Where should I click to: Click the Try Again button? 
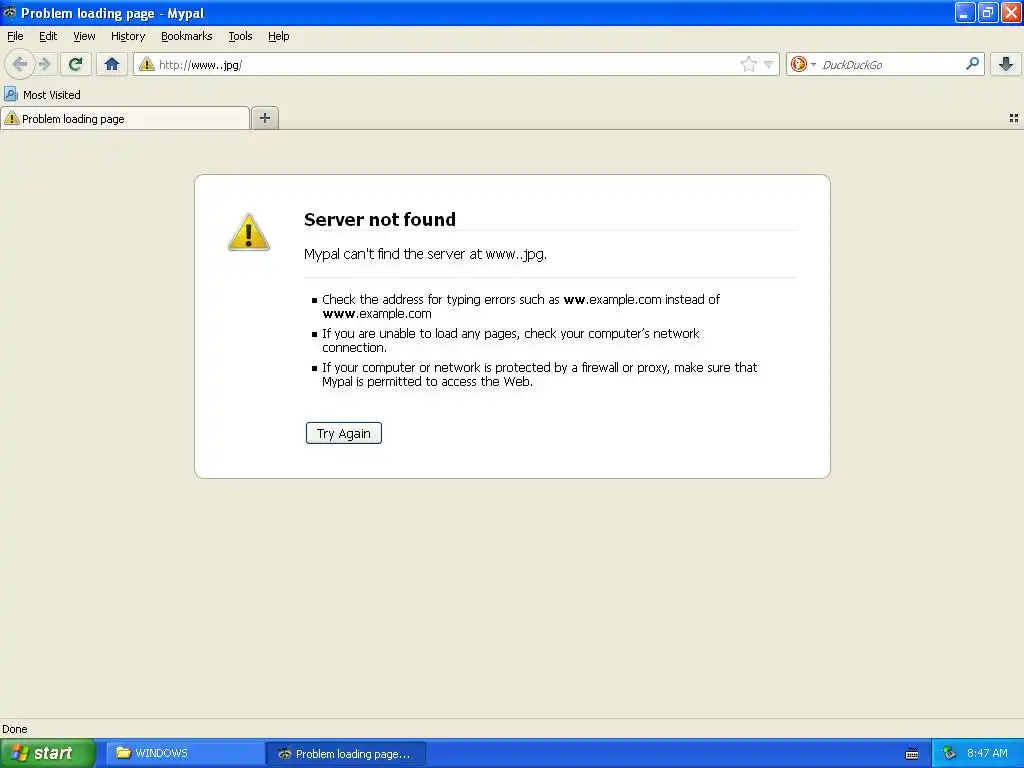pyautogui.click(x=344, y=433)
